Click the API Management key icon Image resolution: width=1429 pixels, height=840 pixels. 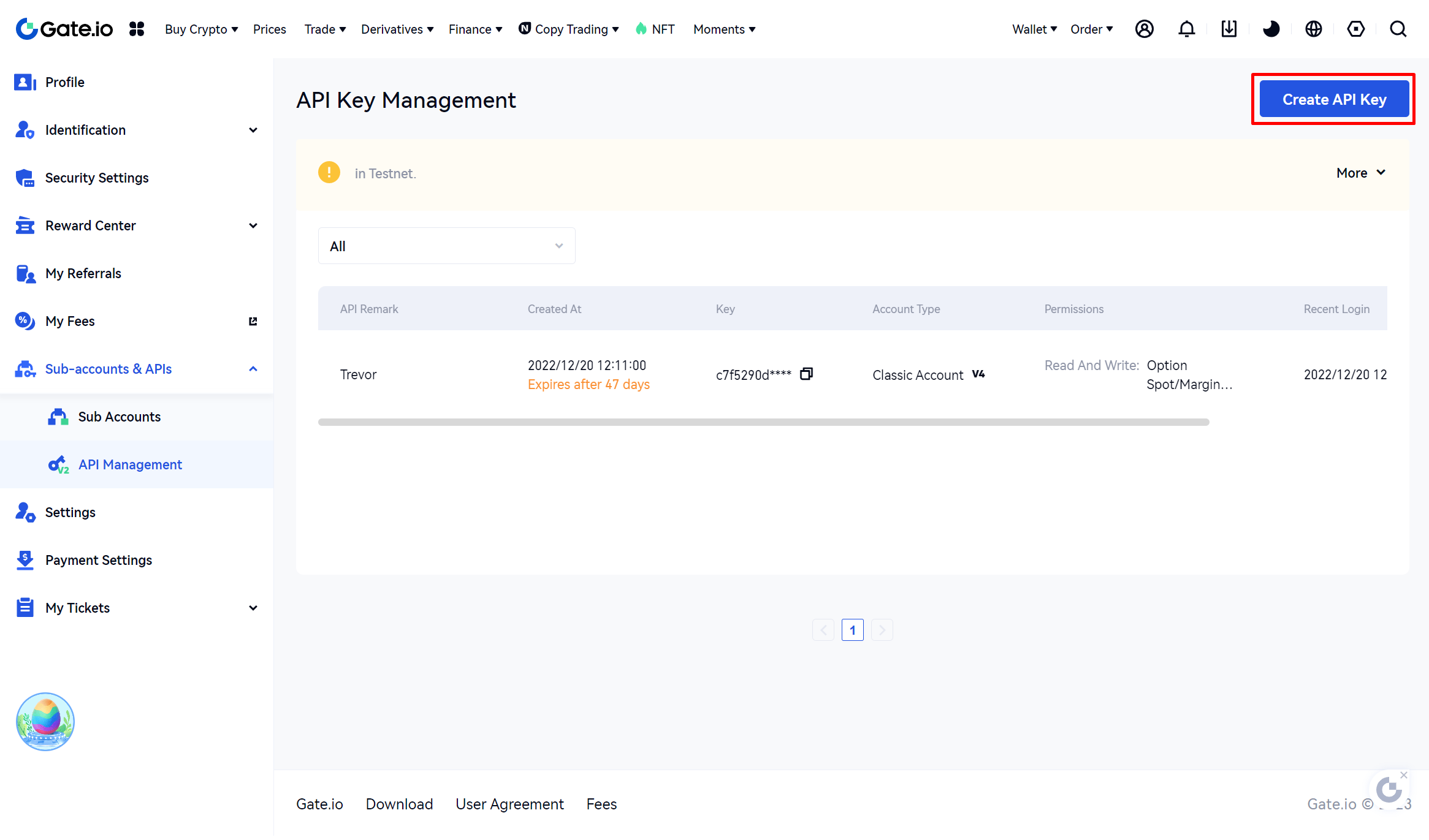tap(58, 464)
